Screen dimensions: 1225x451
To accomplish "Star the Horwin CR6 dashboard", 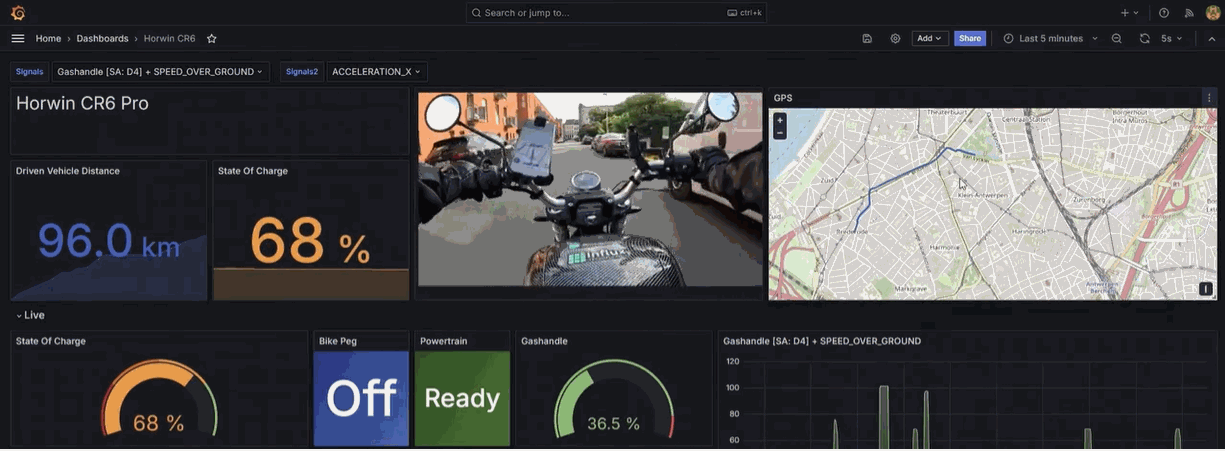I will click(x=211, y=38).
